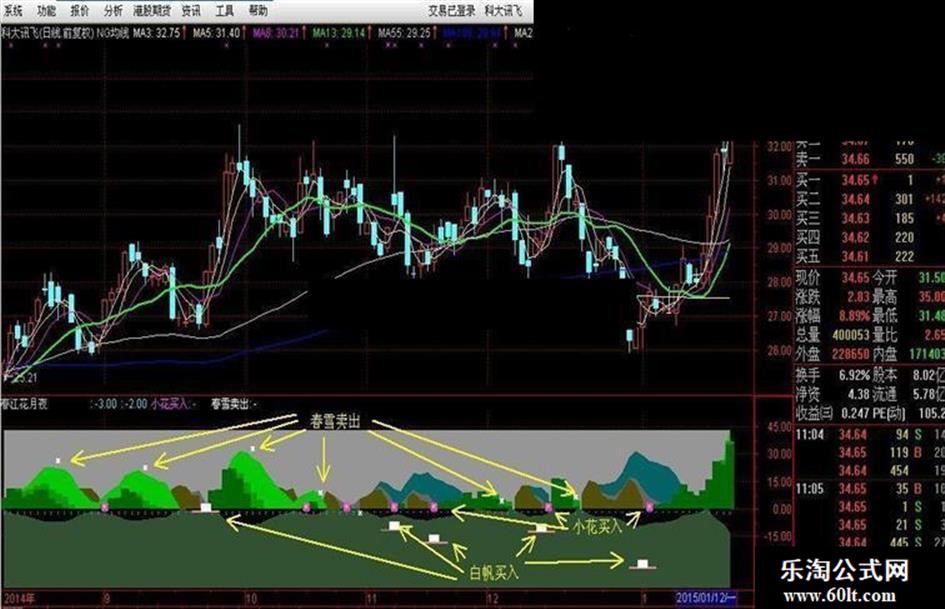Select the 买二 34.64 order book row
This screenshot has height=609, width=945.
coord(870,199)
